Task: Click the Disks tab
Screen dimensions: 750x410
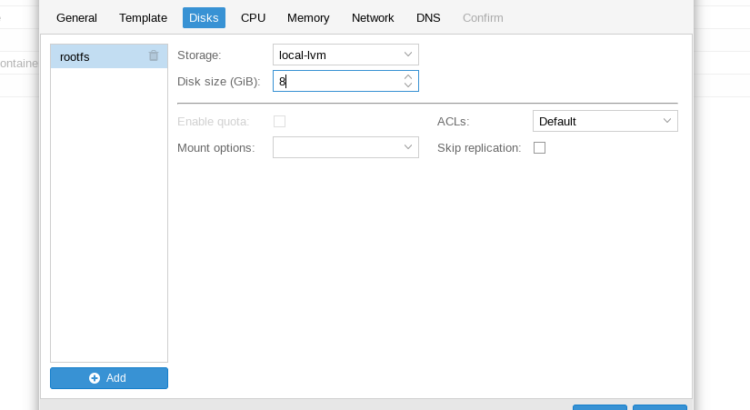Action: [204, 18]
